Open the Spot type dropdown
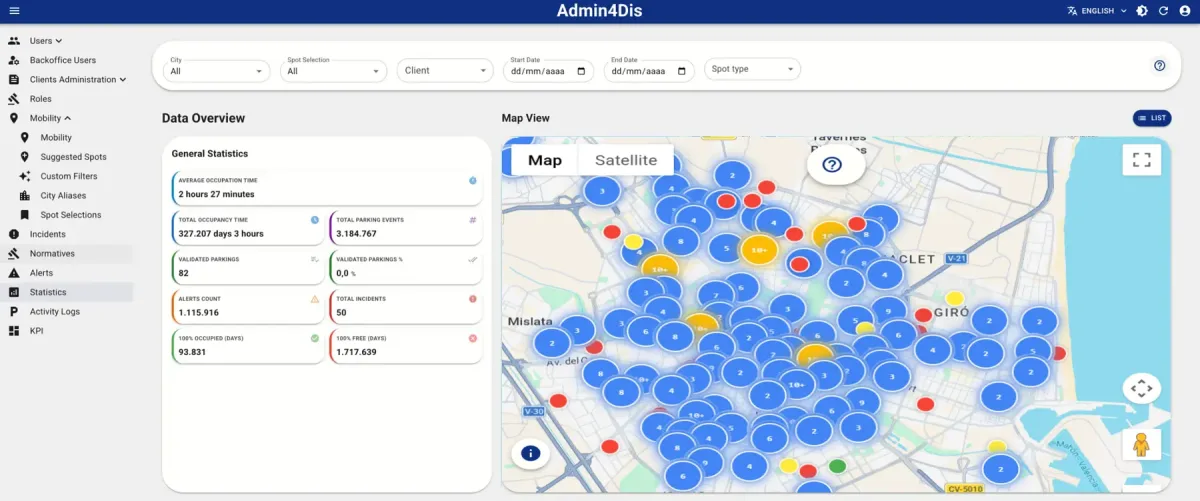Screen dimensions: 1200x501 752,69
